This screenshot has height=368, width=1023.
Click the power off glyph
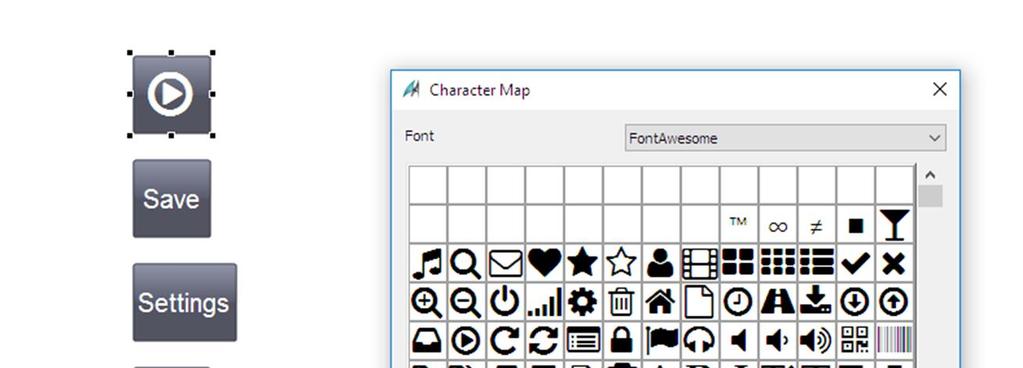[x=506, y=302]
